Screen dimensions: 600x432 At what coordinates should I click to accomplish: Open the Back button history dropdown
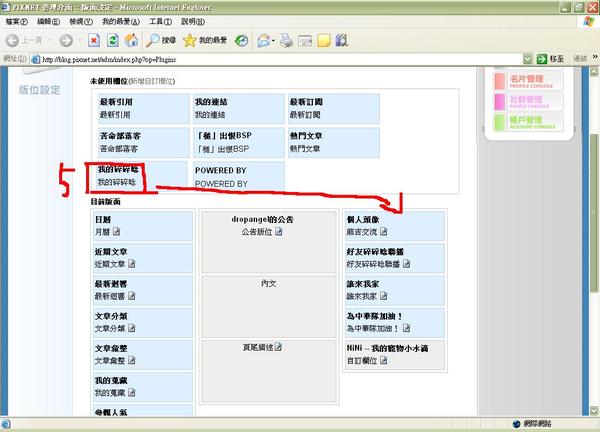coord(50,40)
